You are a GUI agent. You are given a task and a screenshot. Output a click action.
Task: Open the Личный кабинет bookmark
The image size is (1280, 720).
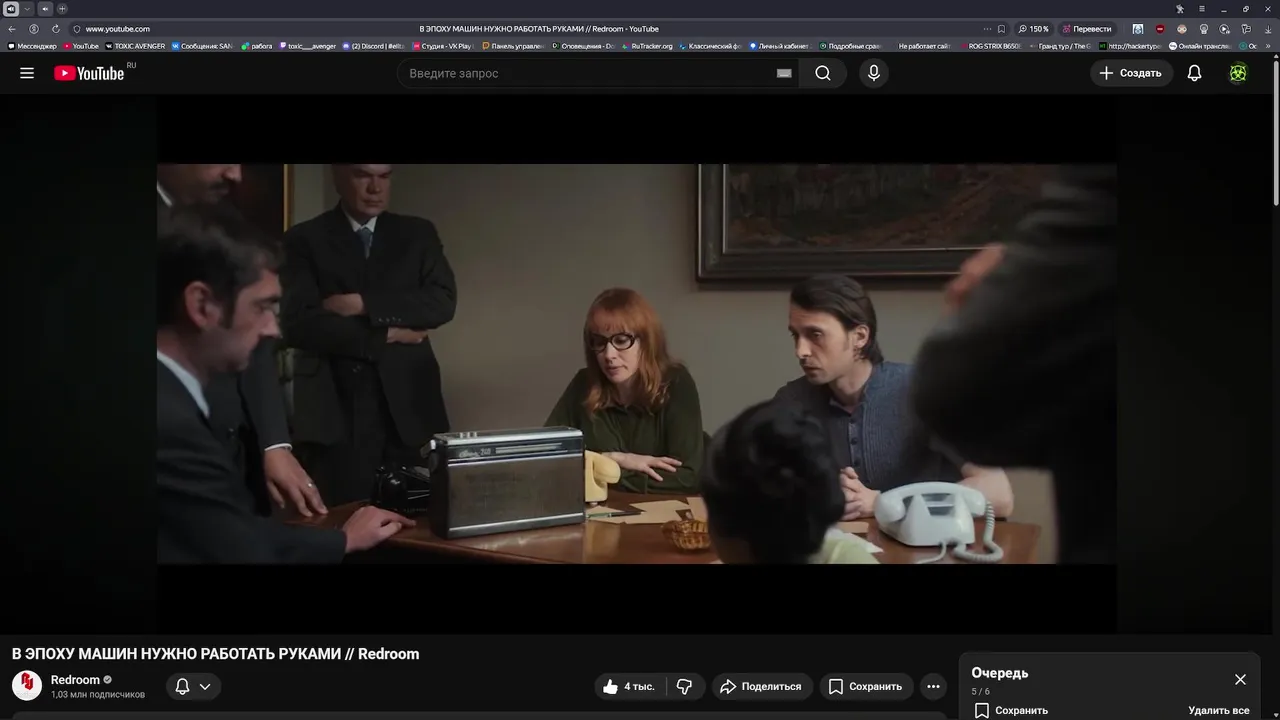(779, 46)
